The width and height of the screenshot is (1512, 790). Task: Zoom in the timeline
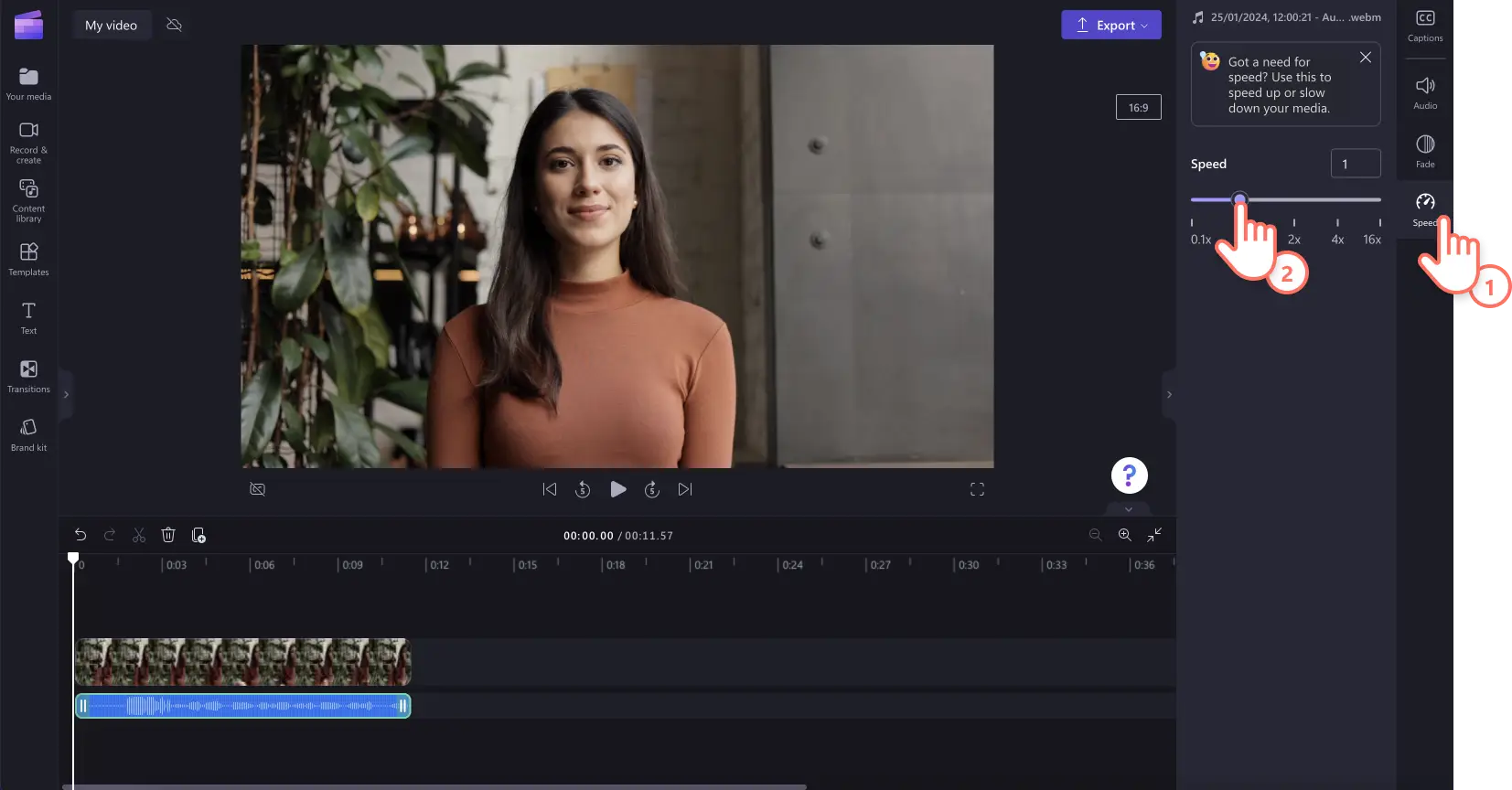1125,535
